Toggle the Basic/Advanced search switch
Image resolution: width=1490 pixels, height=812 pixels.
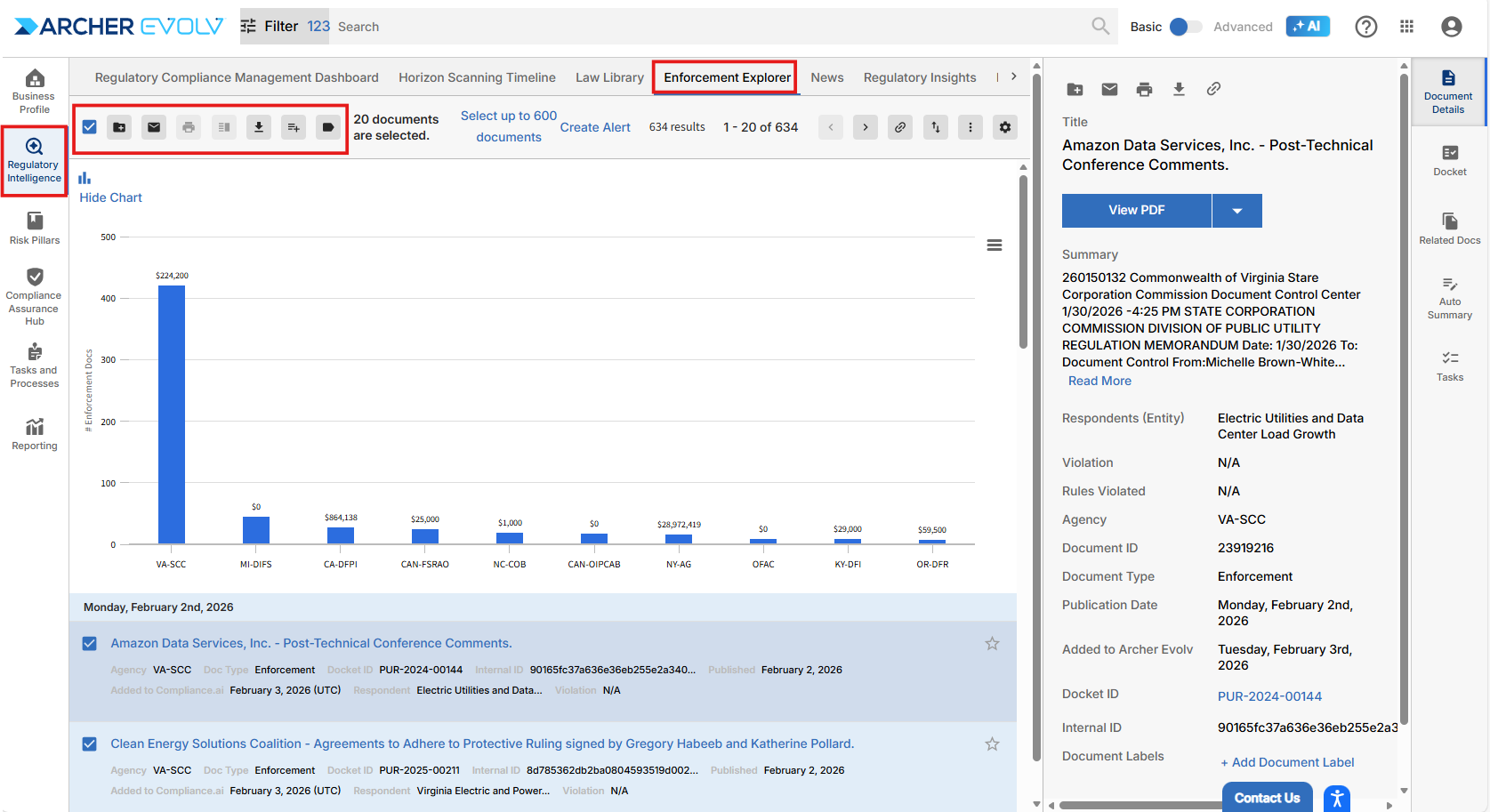[1184, 27]
